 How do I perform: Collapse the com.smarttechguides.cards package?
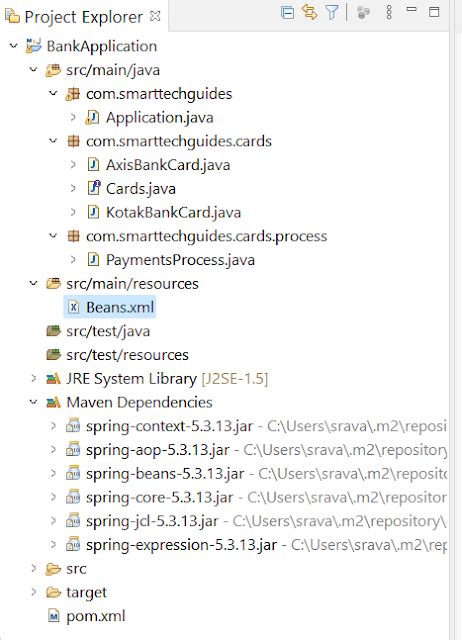coord(53,141)
